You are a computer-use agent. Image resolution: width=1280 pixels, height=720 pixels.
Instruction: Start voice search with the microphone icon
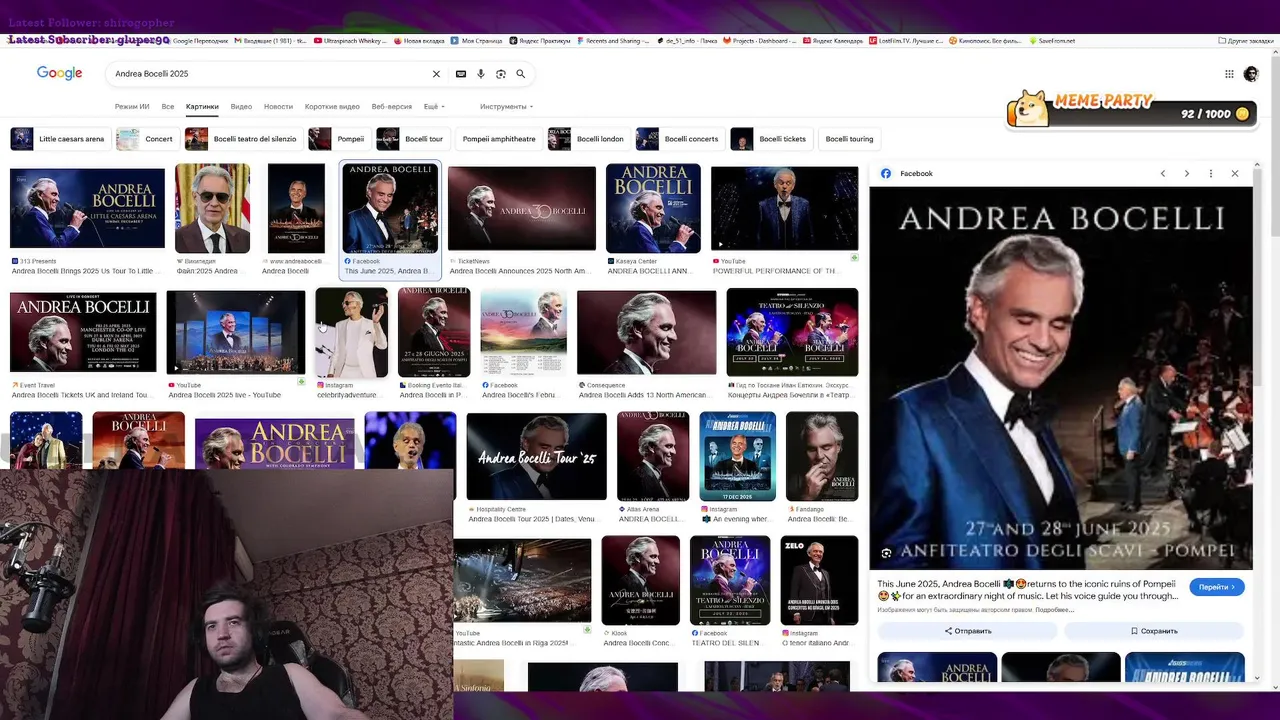(x=481, y=74)
